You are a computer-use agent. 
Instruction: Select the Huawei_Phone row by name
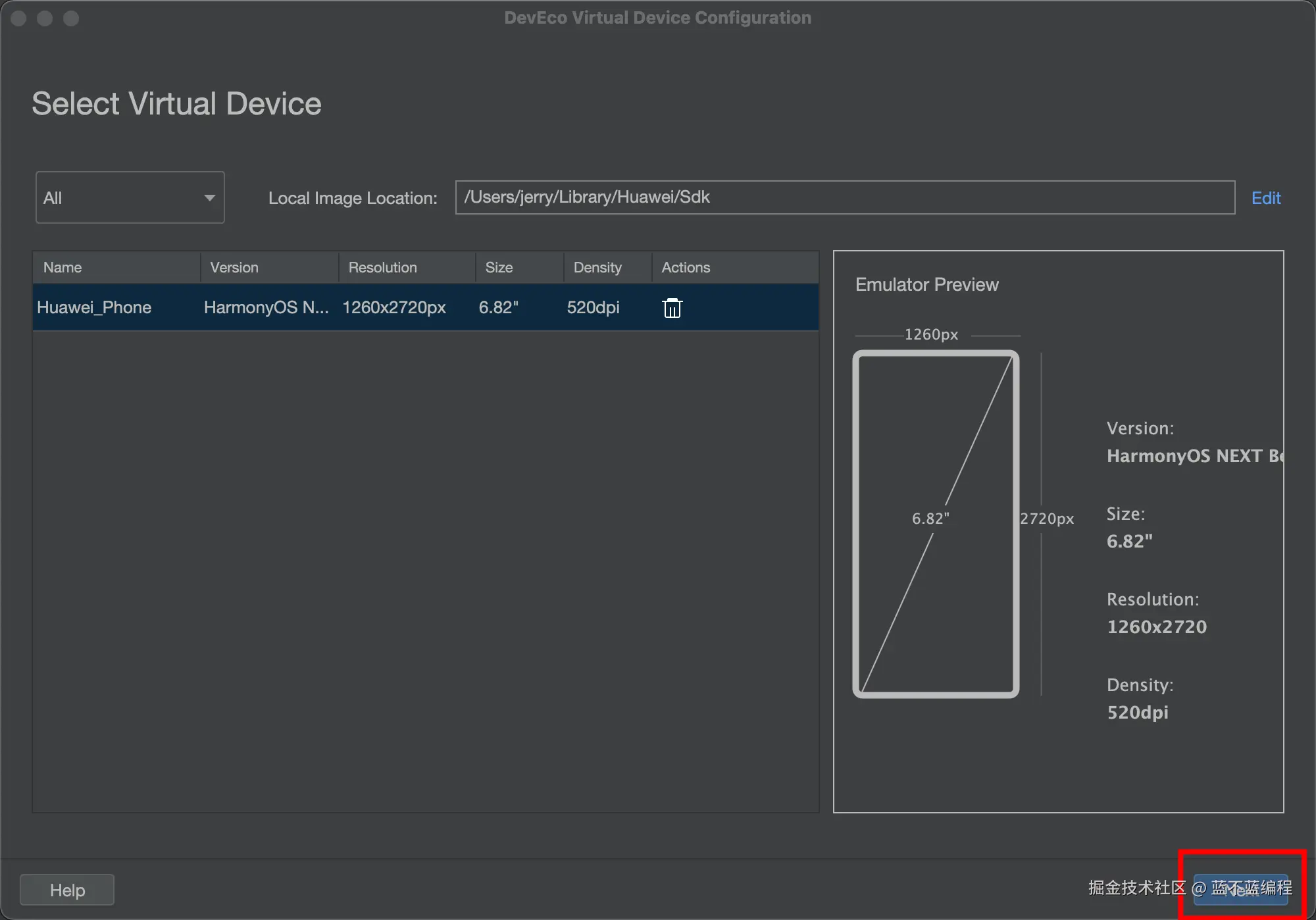tap(94, 307)
